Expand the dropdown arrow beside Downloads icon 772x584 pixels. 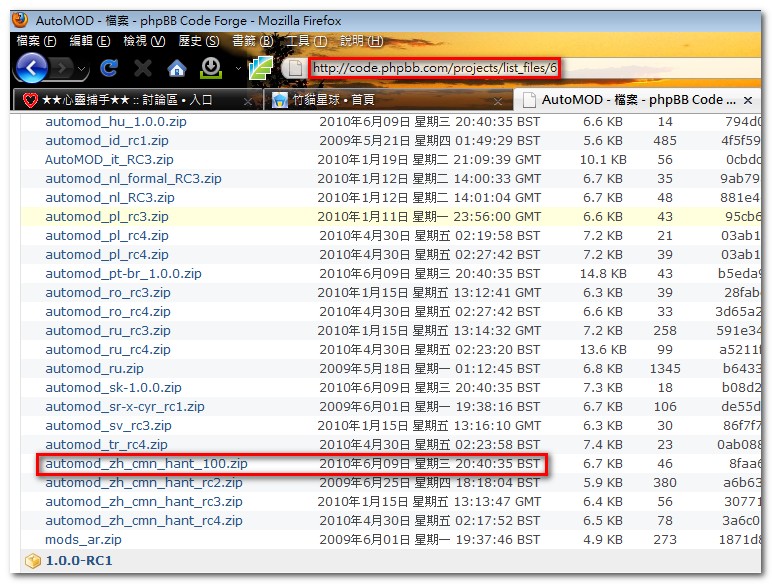(238, 68)
